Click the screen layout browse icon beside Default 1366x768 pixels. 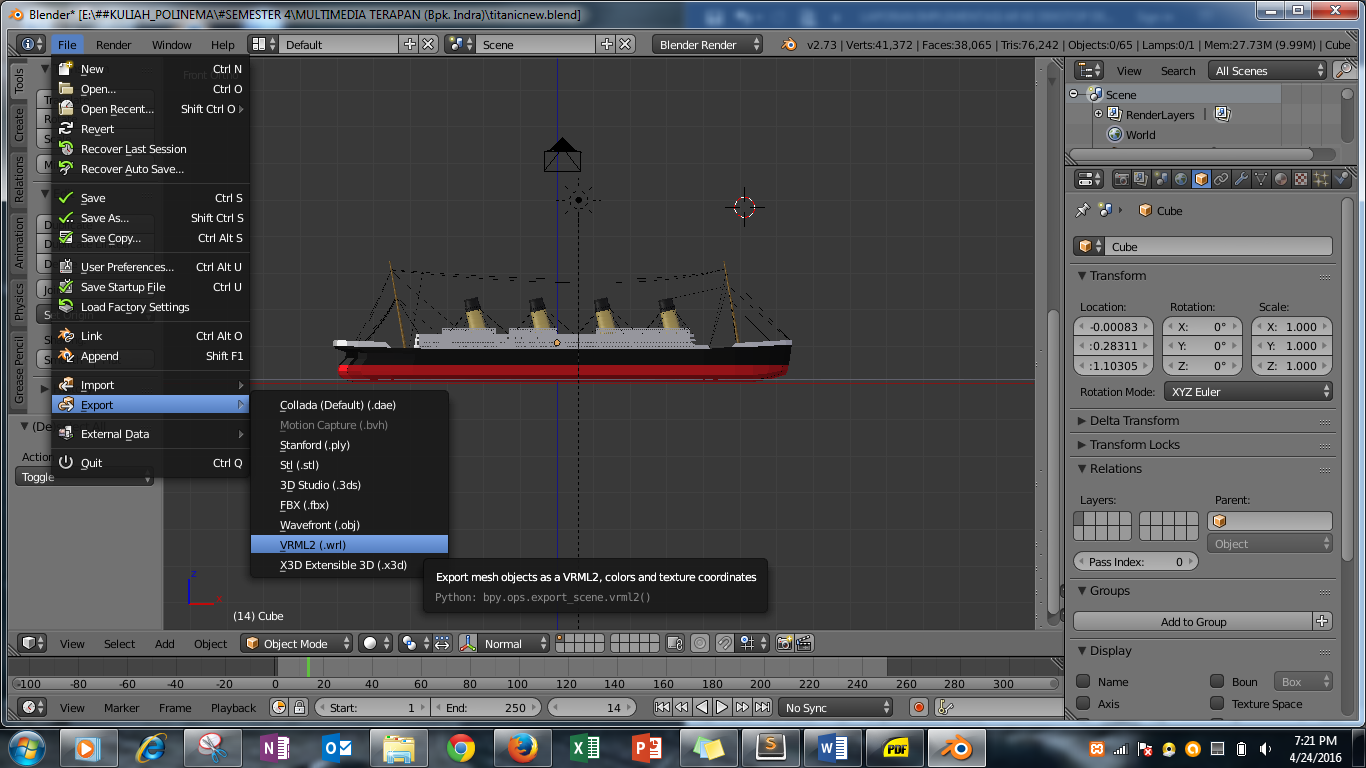(263, 44)
